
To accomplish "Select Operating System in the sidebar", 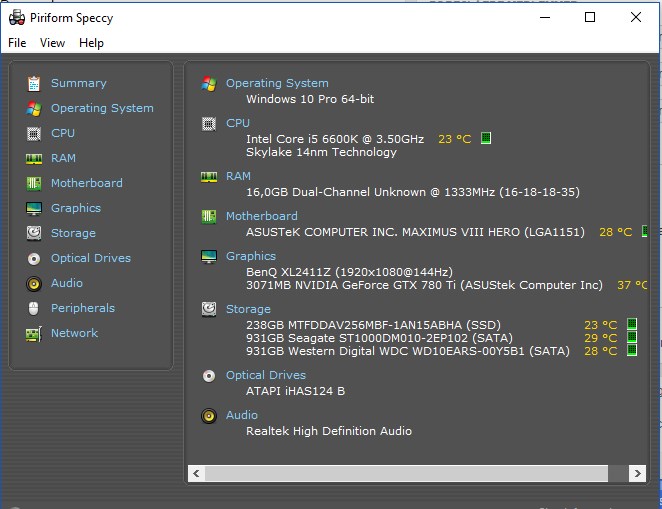I will click(x=102, y=108).
